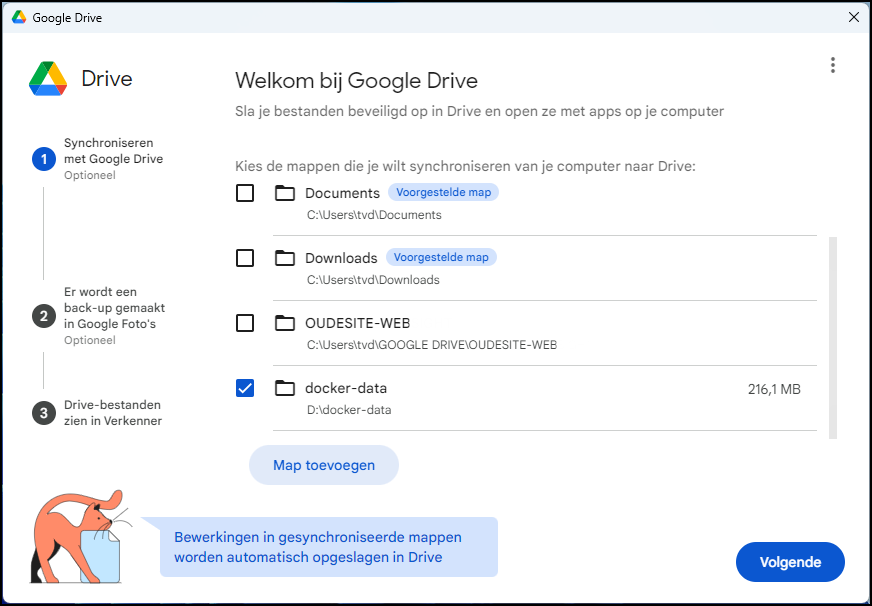Click the Documents folder icon
Viewport: 872px width, 606px height.
[x=285, y=193]
